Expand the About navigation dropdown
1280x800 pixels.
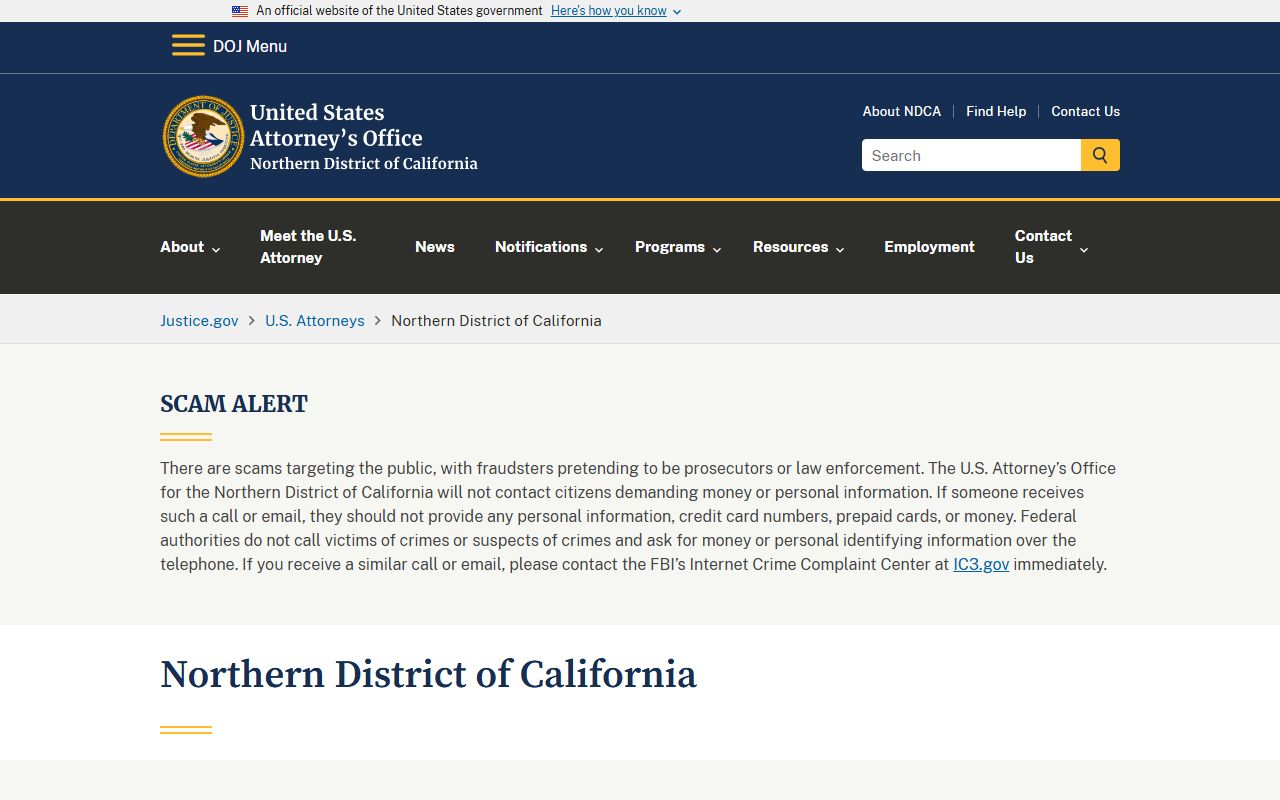pos(190,247)
